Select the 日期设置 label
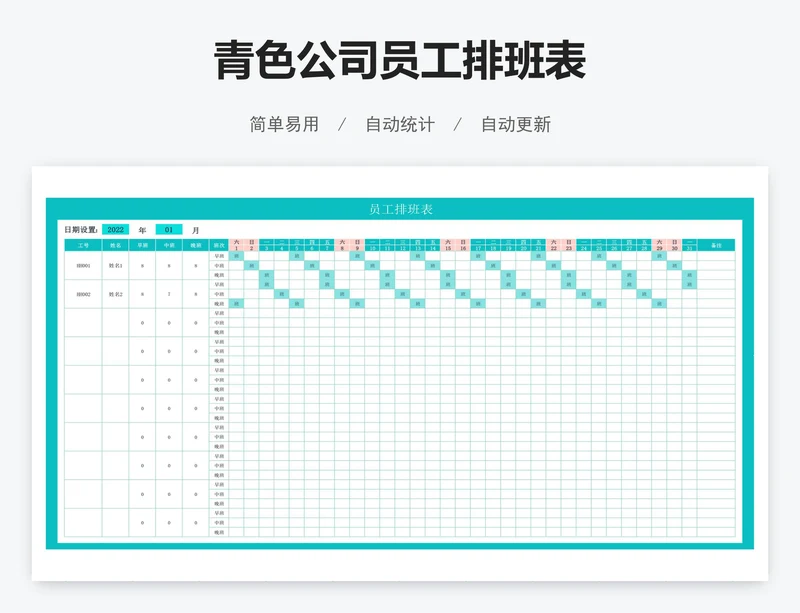800x613 pixels. click(81, 230)
